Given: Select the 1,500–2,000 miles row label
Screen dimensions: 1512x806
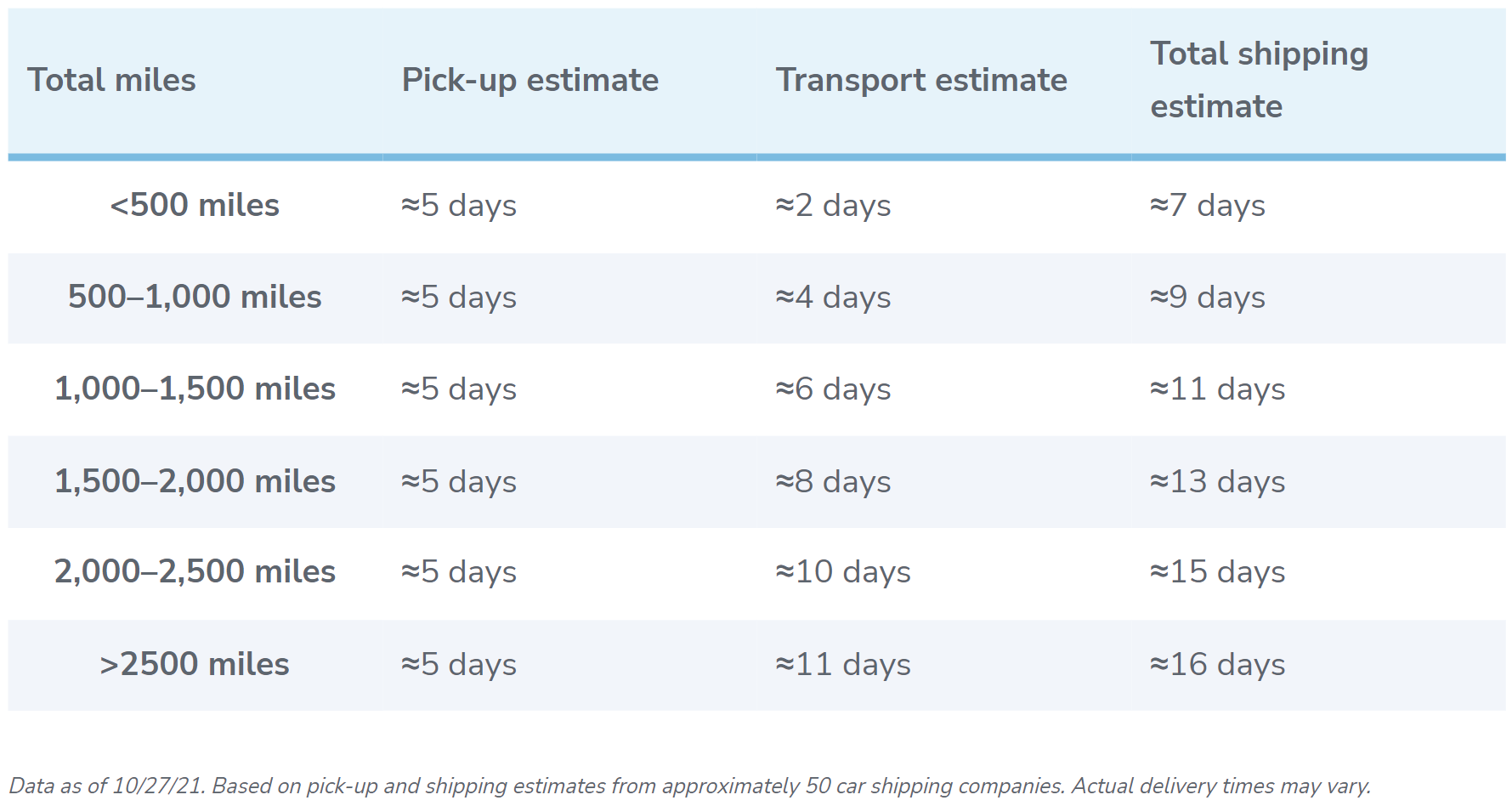Looking at the screenshot, I should pyautogui.click(x=195, y=482).
